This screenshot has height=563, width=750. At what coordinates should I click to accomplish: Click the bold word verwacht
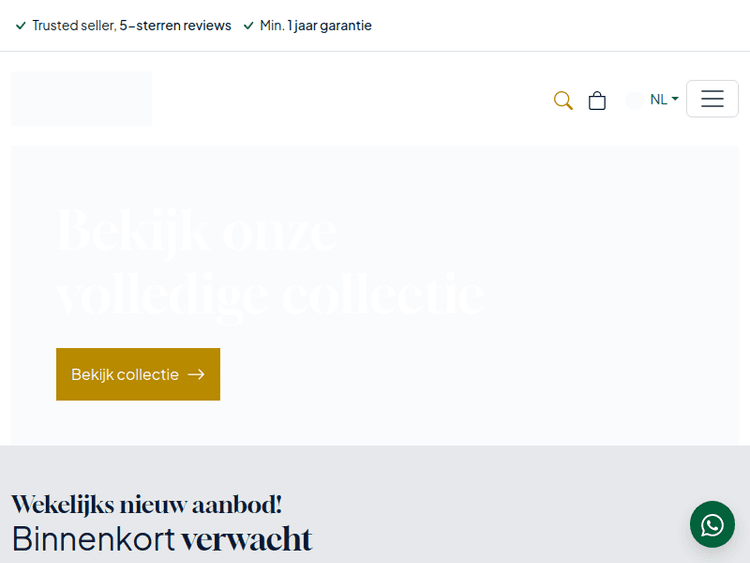coord(246,539)
